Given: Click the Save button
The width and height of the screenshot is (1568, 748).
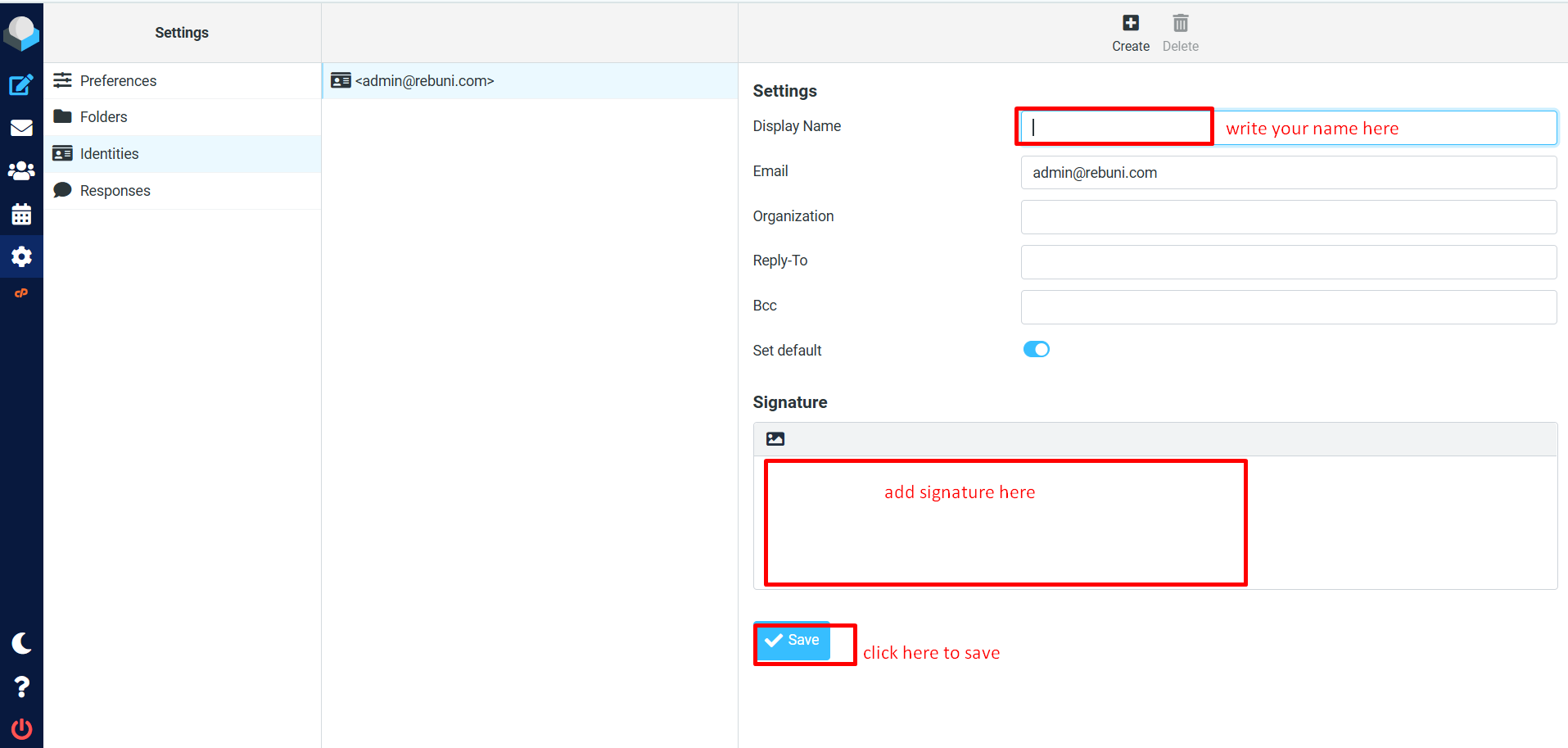Looking at the screenshot, I should click(x=793, y=641).
